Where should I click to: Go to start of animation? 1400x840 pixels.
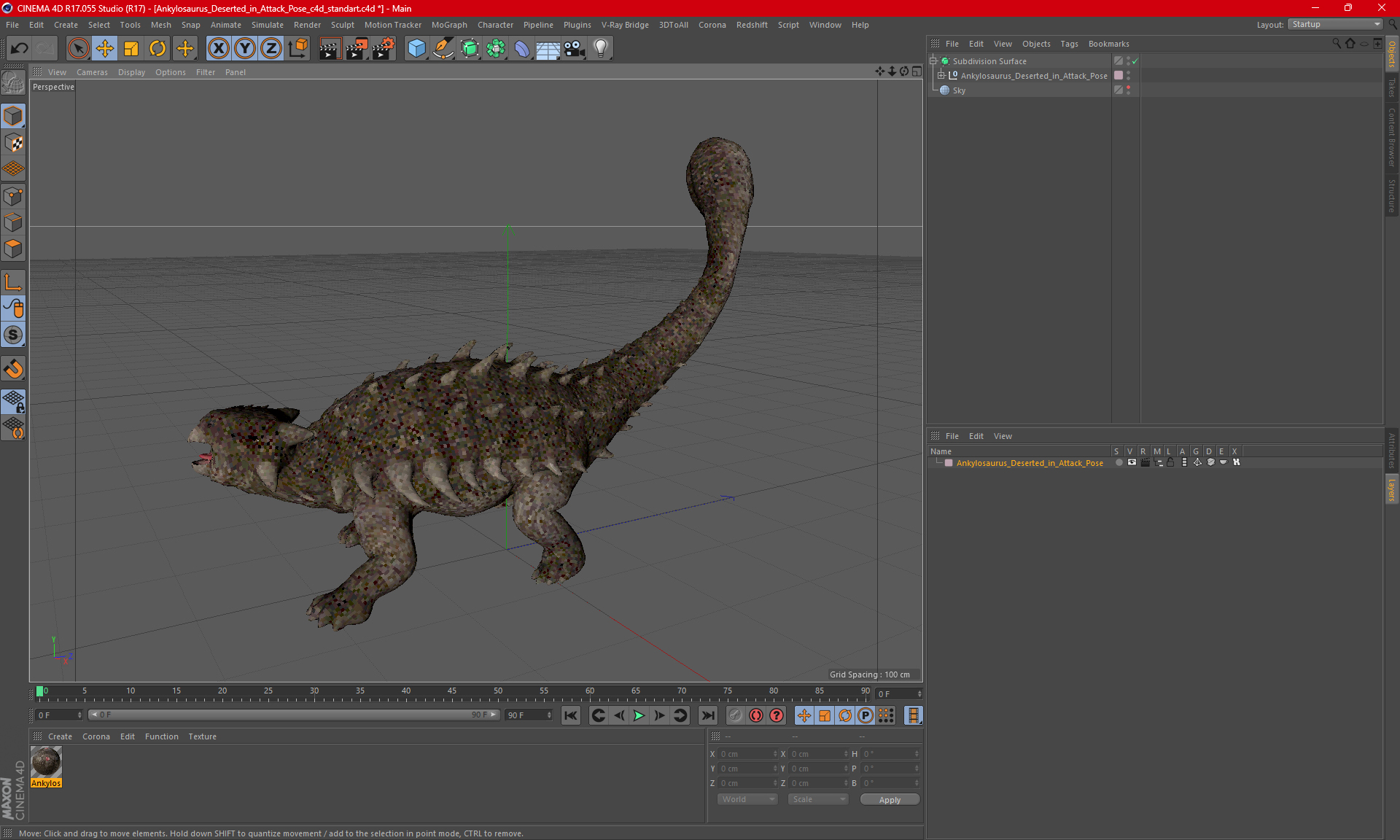tap(571, 715)
